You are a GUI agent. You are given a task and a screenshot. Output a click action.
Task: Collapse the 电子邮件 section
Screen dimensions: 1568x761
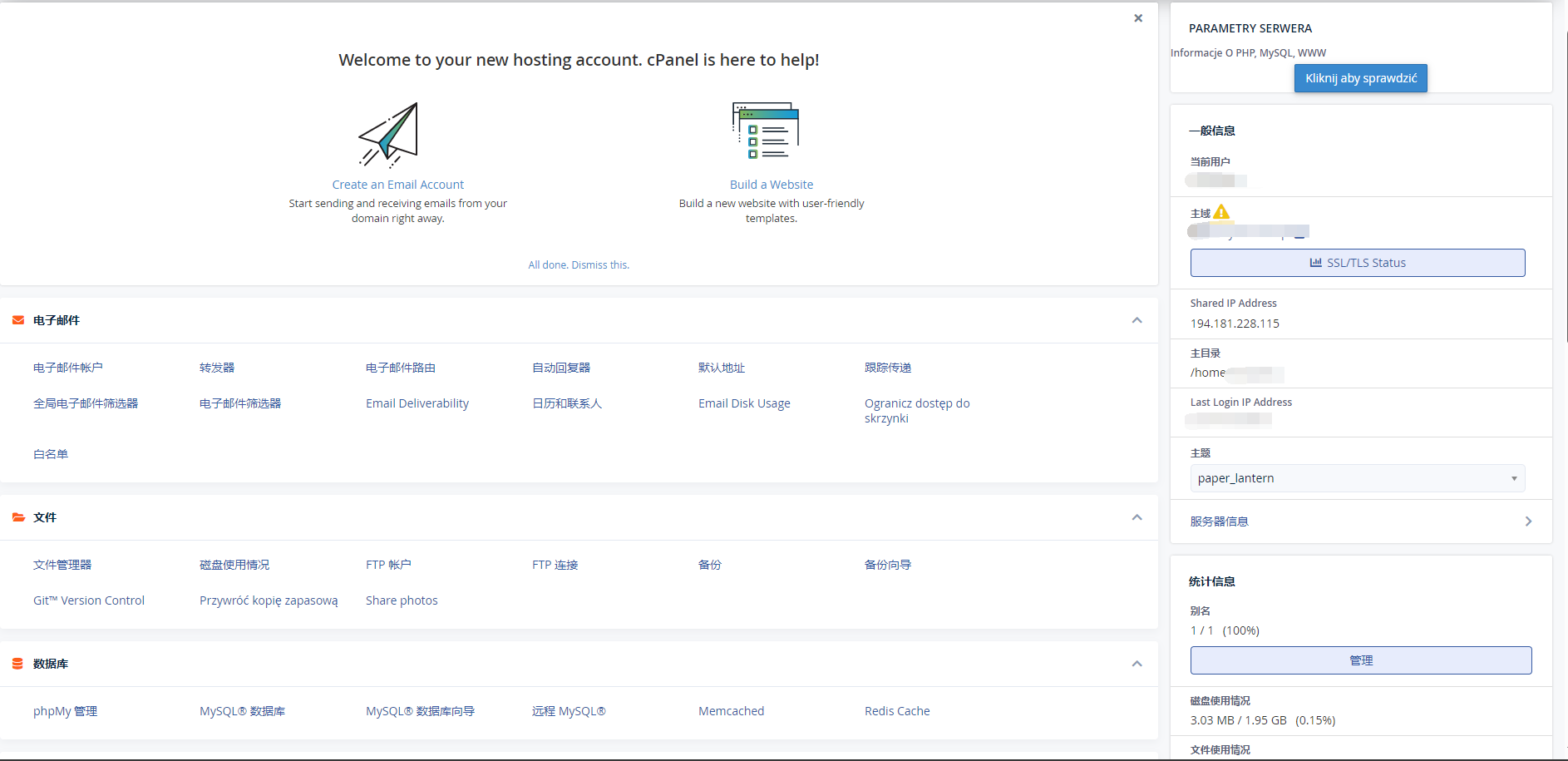(x=1137, y=320)
